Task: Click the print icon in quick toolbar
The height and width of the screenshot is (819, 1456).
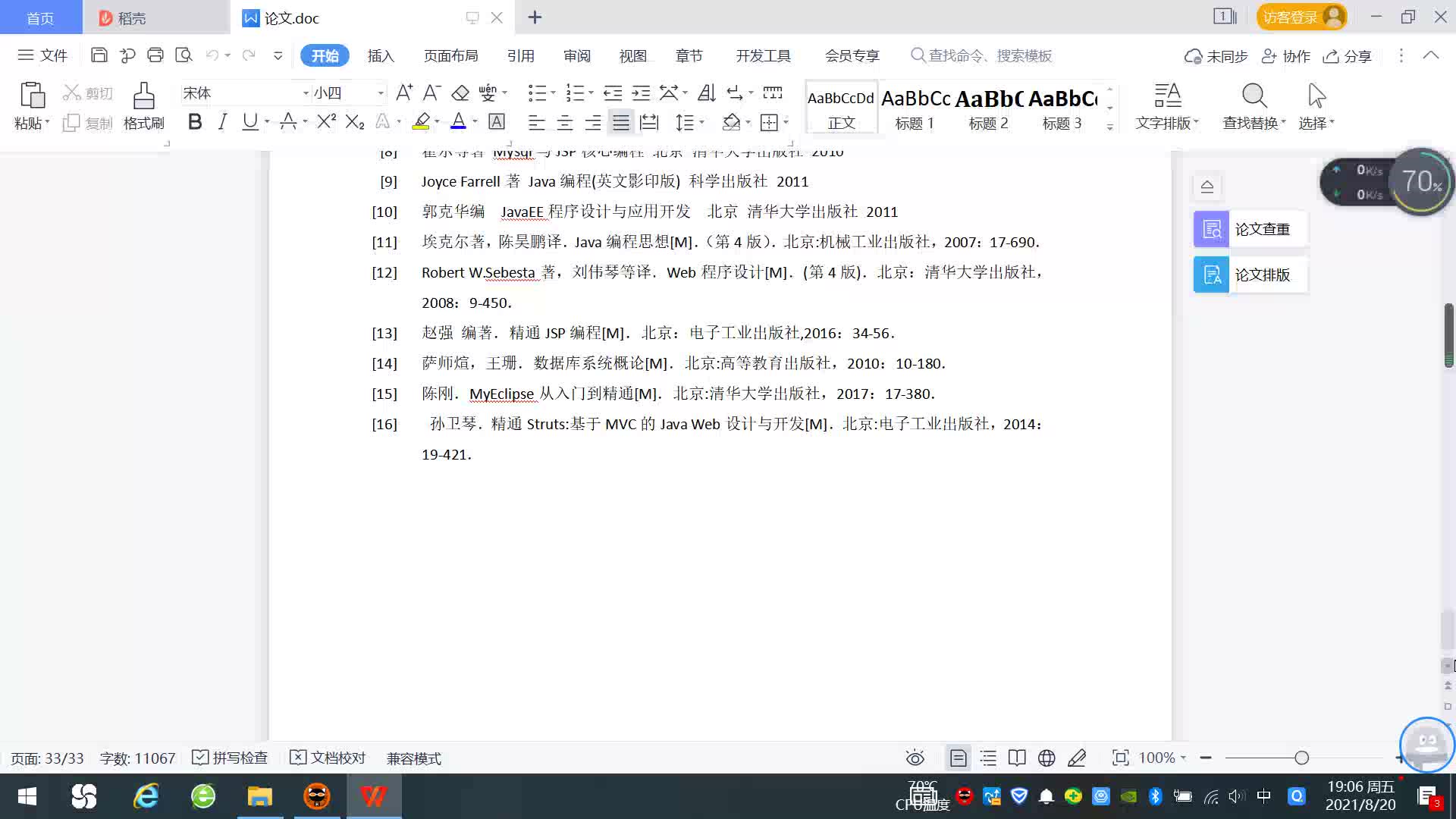Action: [155, 55]
